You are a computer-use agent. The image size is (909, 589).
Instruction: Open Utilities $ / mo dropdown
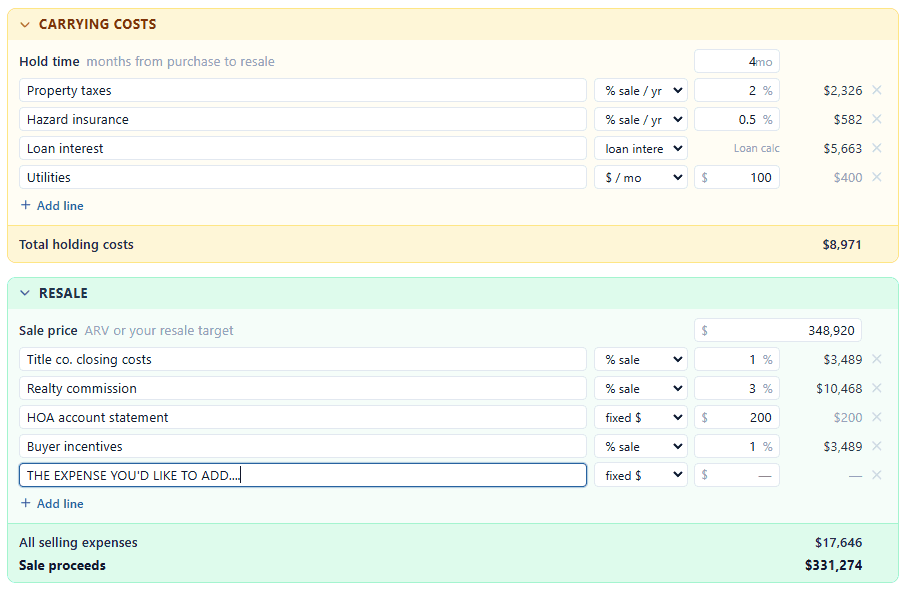pyautogui.click(x=641, y=177)
